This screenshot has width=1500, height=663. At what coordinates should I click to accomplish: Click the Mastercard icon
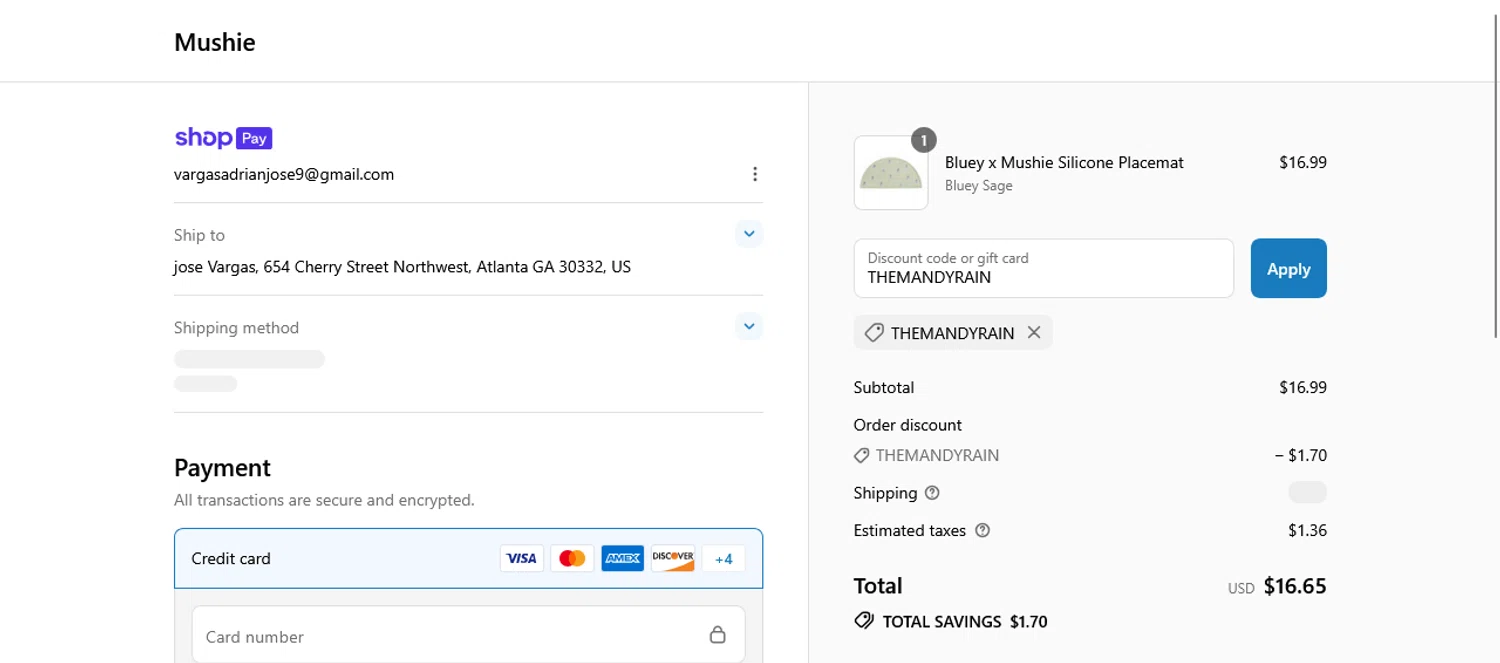point(572,558)
